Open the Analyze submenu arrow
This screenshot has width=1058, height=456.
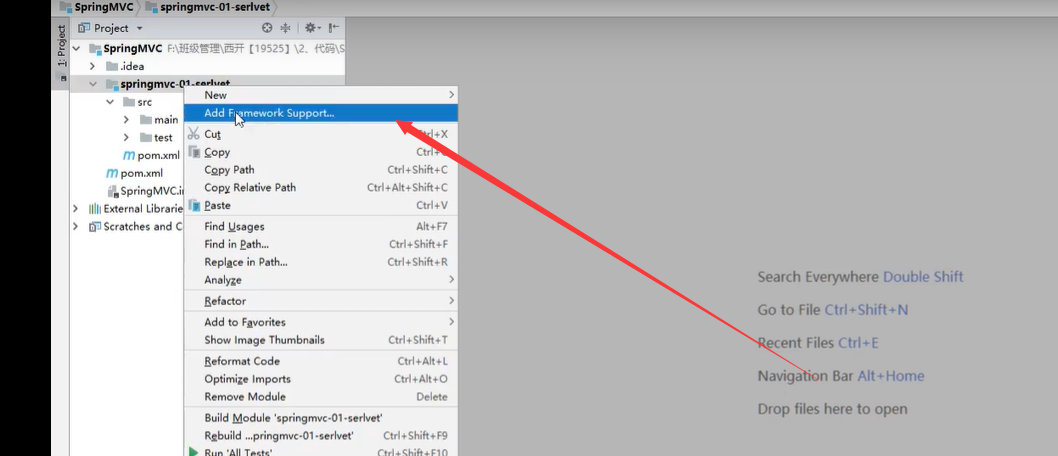point(451,279)
